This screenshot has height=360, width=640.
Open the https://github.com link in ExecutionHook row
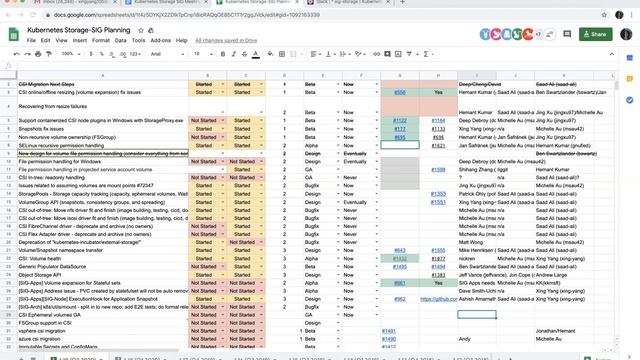pos(439,299)
